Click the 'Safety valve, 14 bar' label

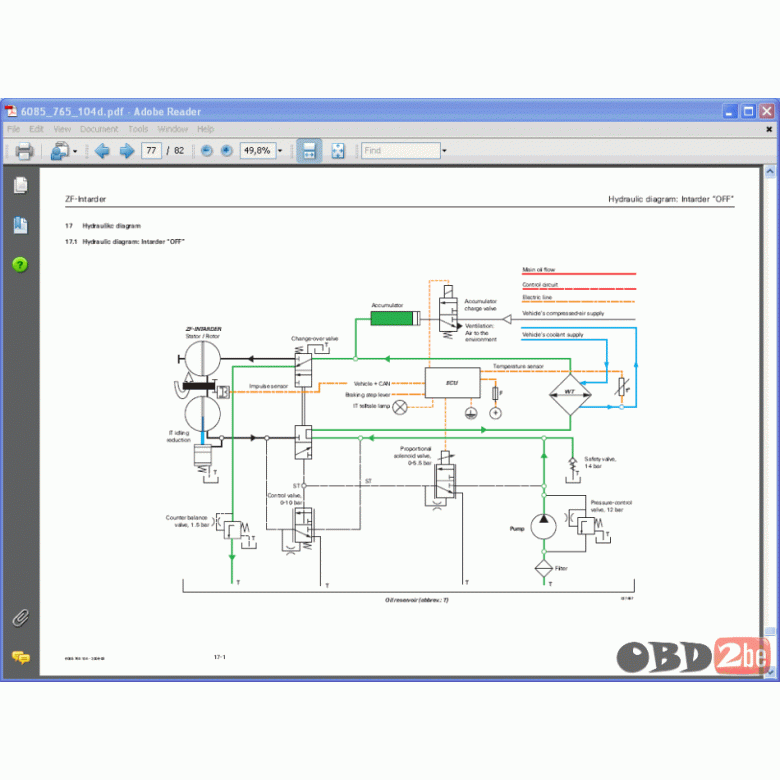coord(600,463)
